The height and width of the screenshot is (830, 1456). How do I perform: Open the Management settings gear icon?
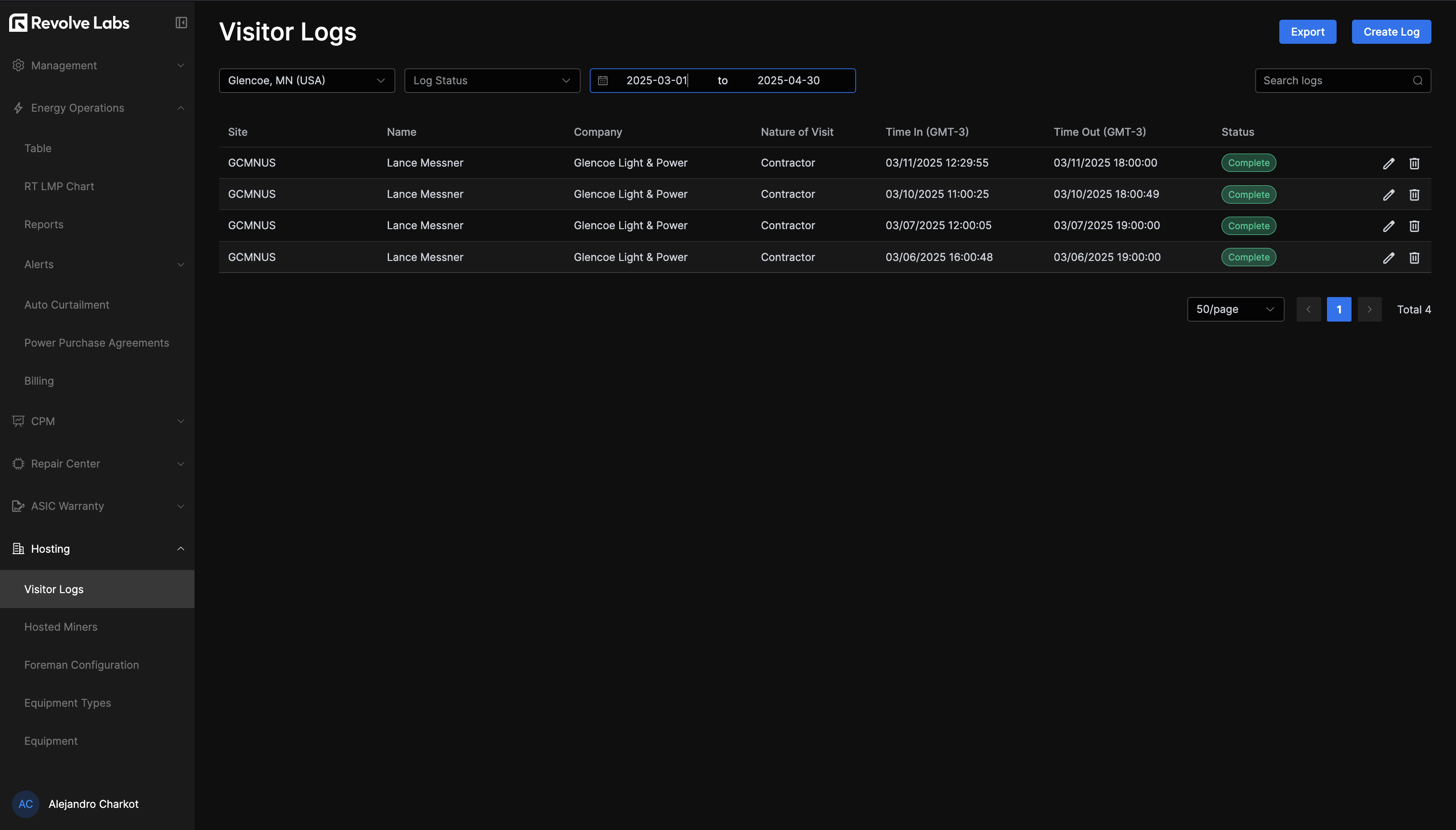click(x=18, y=65)
